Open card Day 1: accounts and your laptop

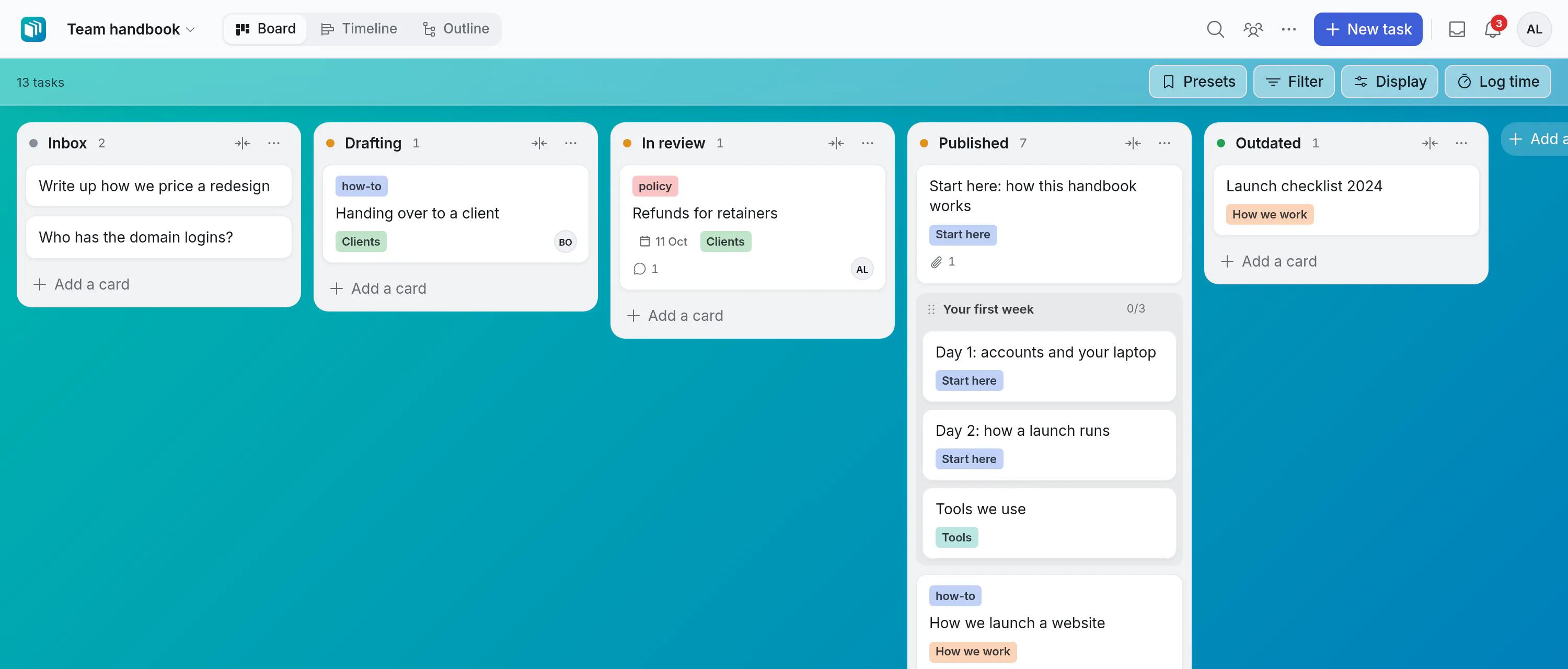1049,366
